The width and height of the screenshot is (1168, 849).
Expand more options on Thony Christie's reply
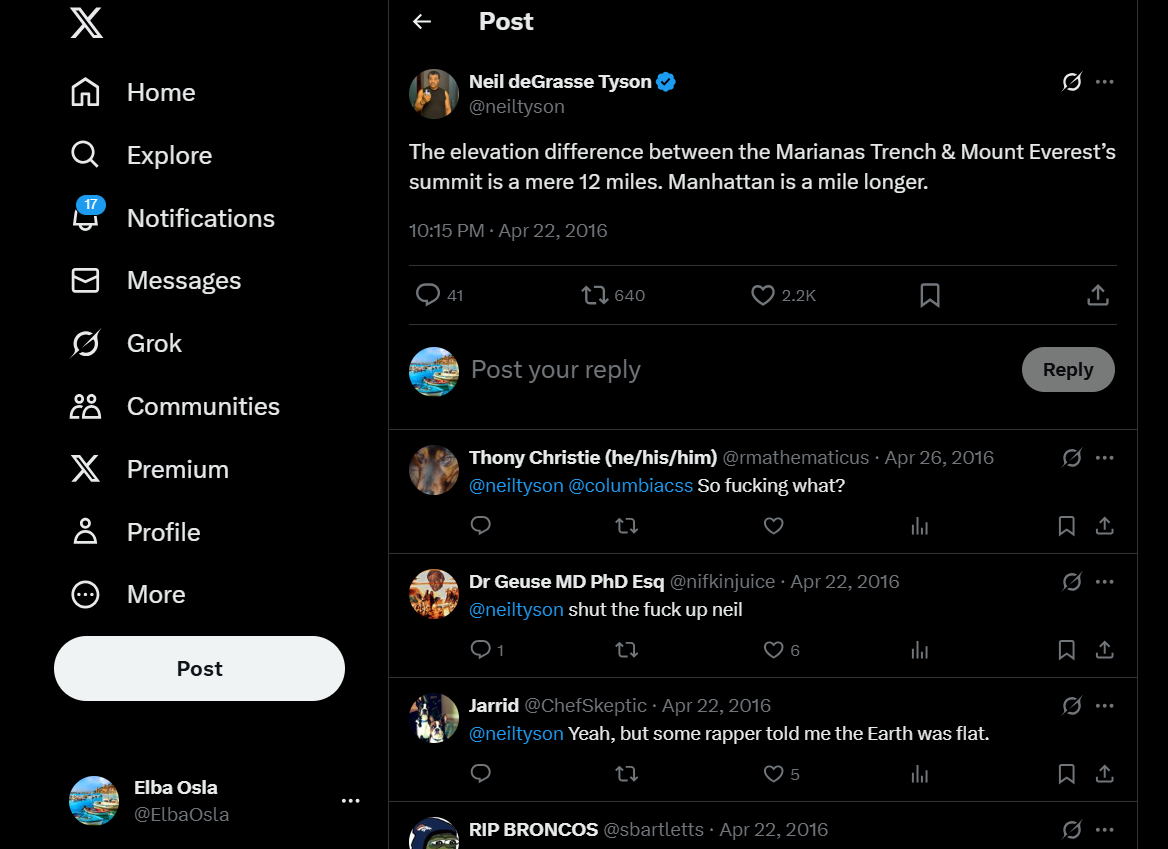tap(1105, 458)
